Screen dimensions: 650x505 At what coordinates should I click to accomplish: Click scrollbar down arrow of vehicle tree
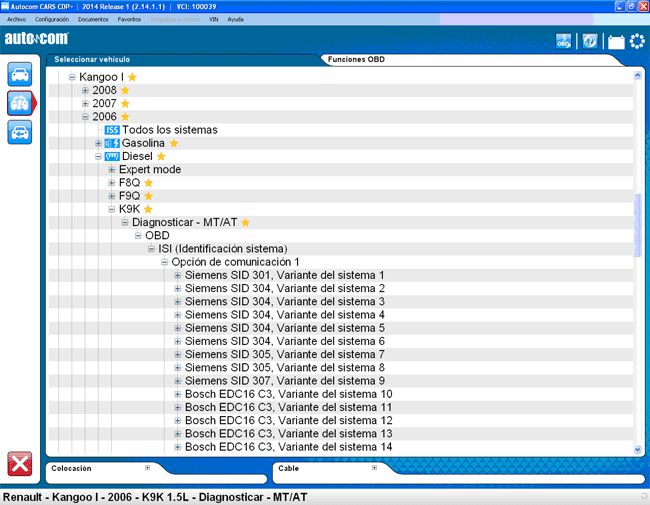(x=638, y=449)
